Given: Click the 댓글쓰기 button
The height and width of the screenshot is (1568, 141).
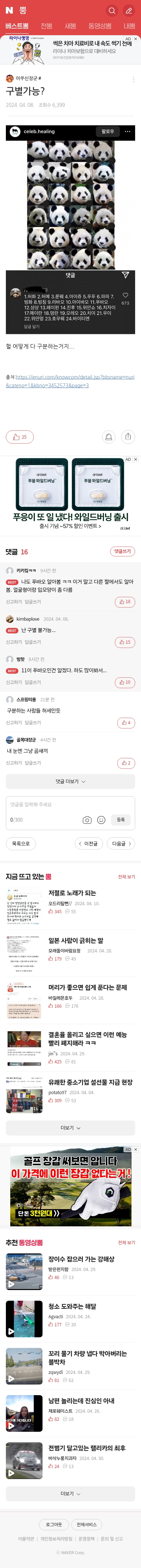Looking at the screenshot, I should pos(122,551).
